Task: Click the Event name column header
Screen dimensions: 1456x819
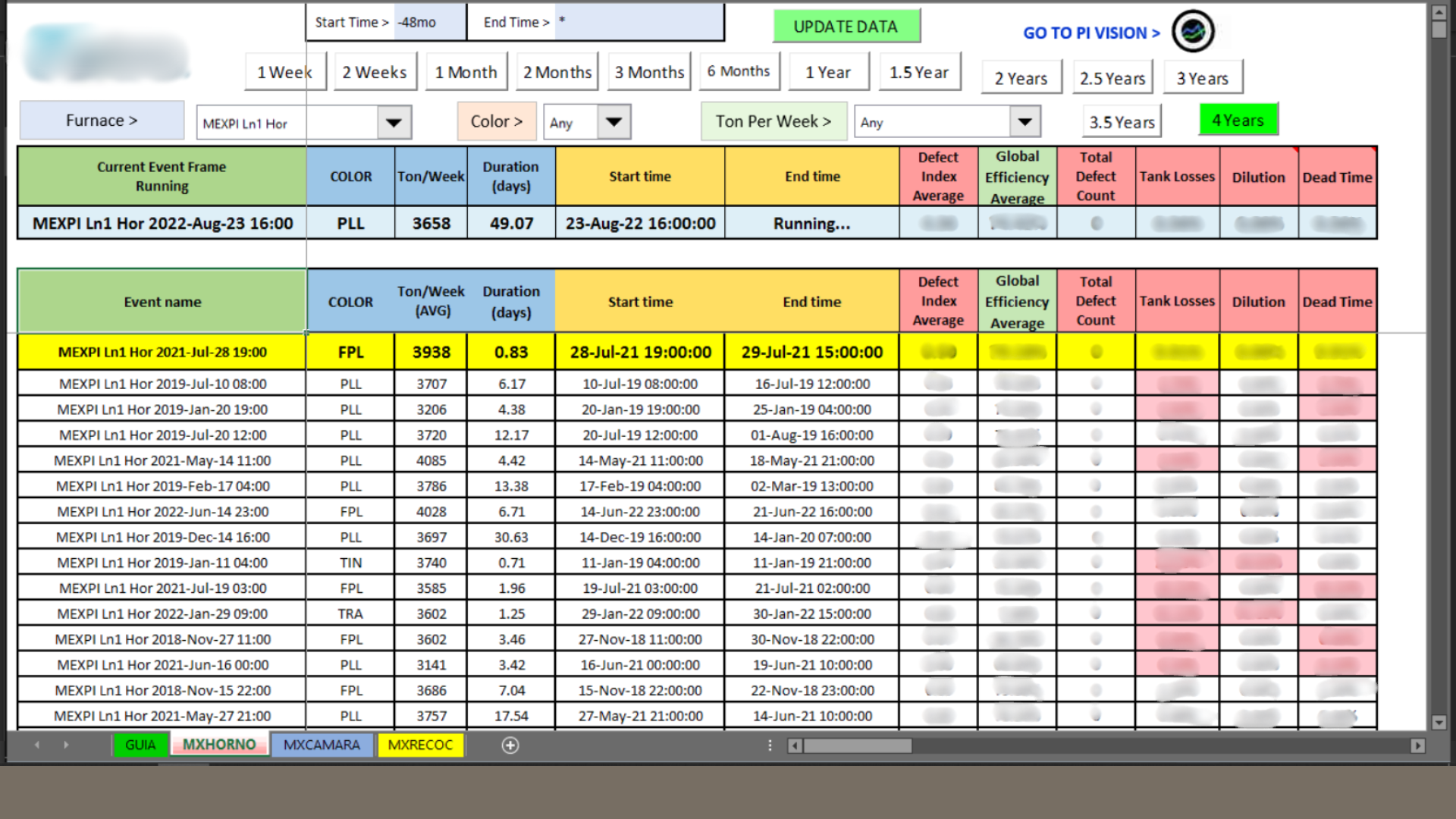Action: coord(162,302)
